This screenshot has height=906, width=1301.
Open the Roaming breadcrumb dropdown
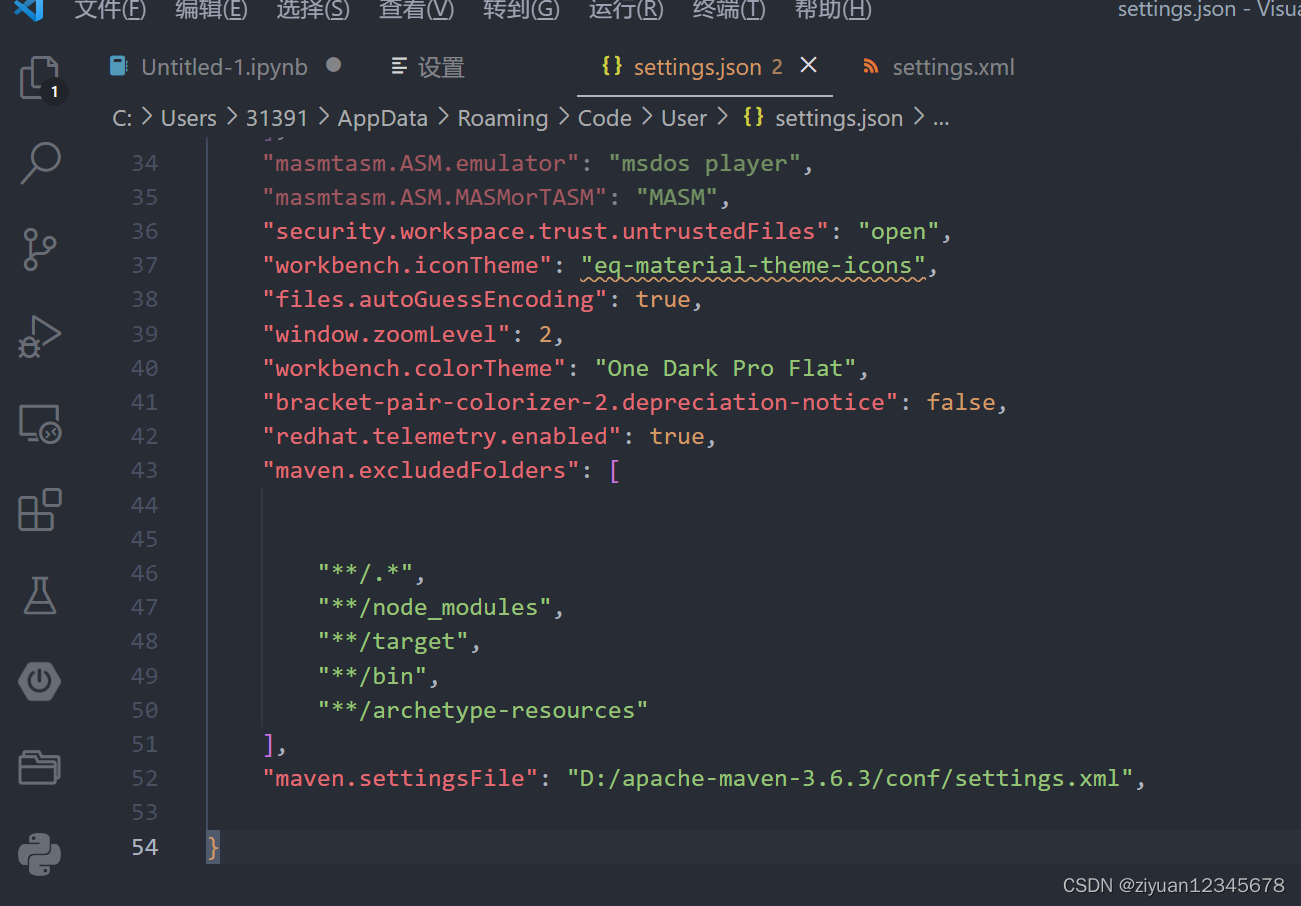coord(502,117)
